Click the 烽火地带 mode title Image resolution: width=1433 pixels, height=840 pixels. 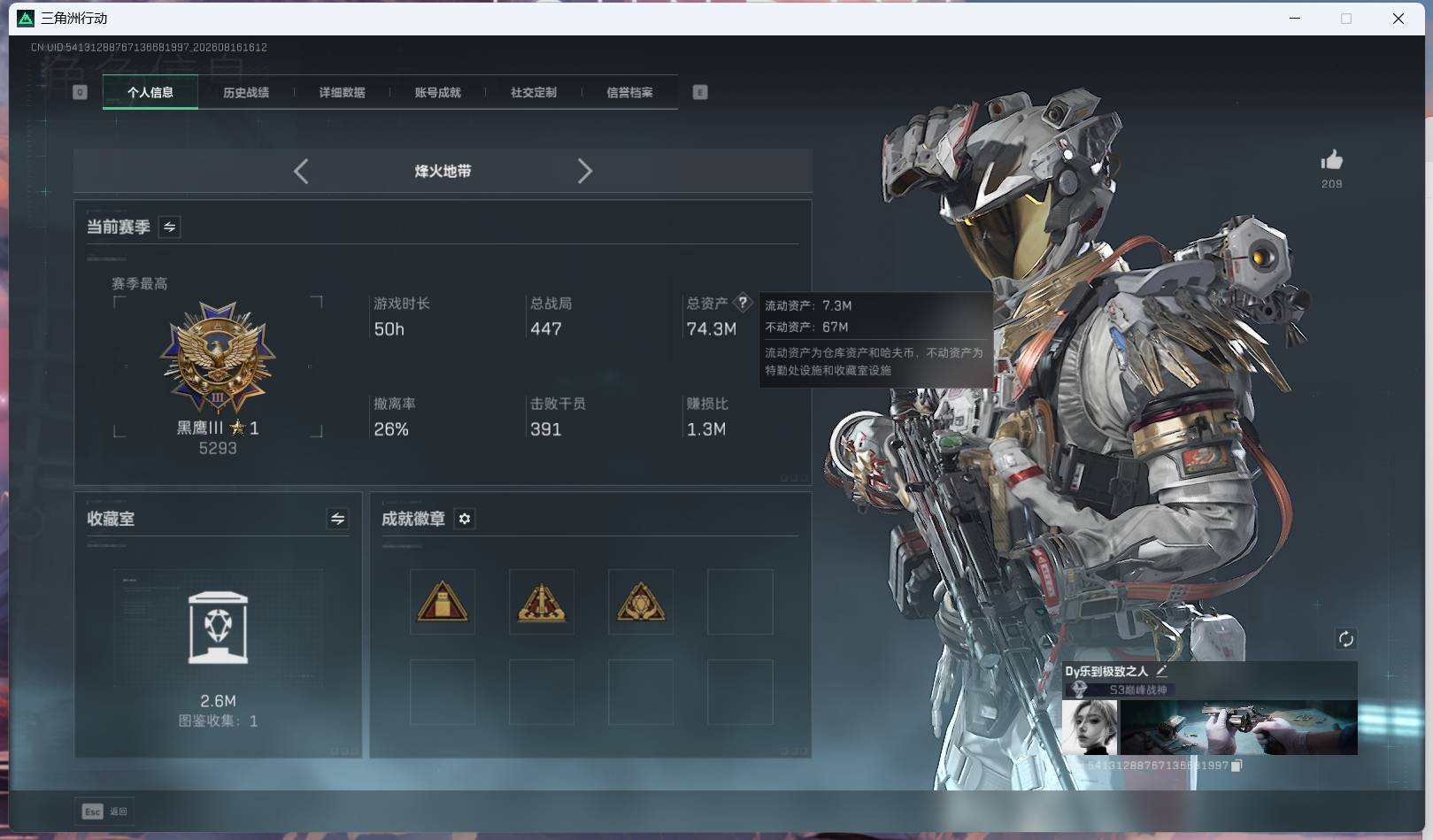coord(443,171)
